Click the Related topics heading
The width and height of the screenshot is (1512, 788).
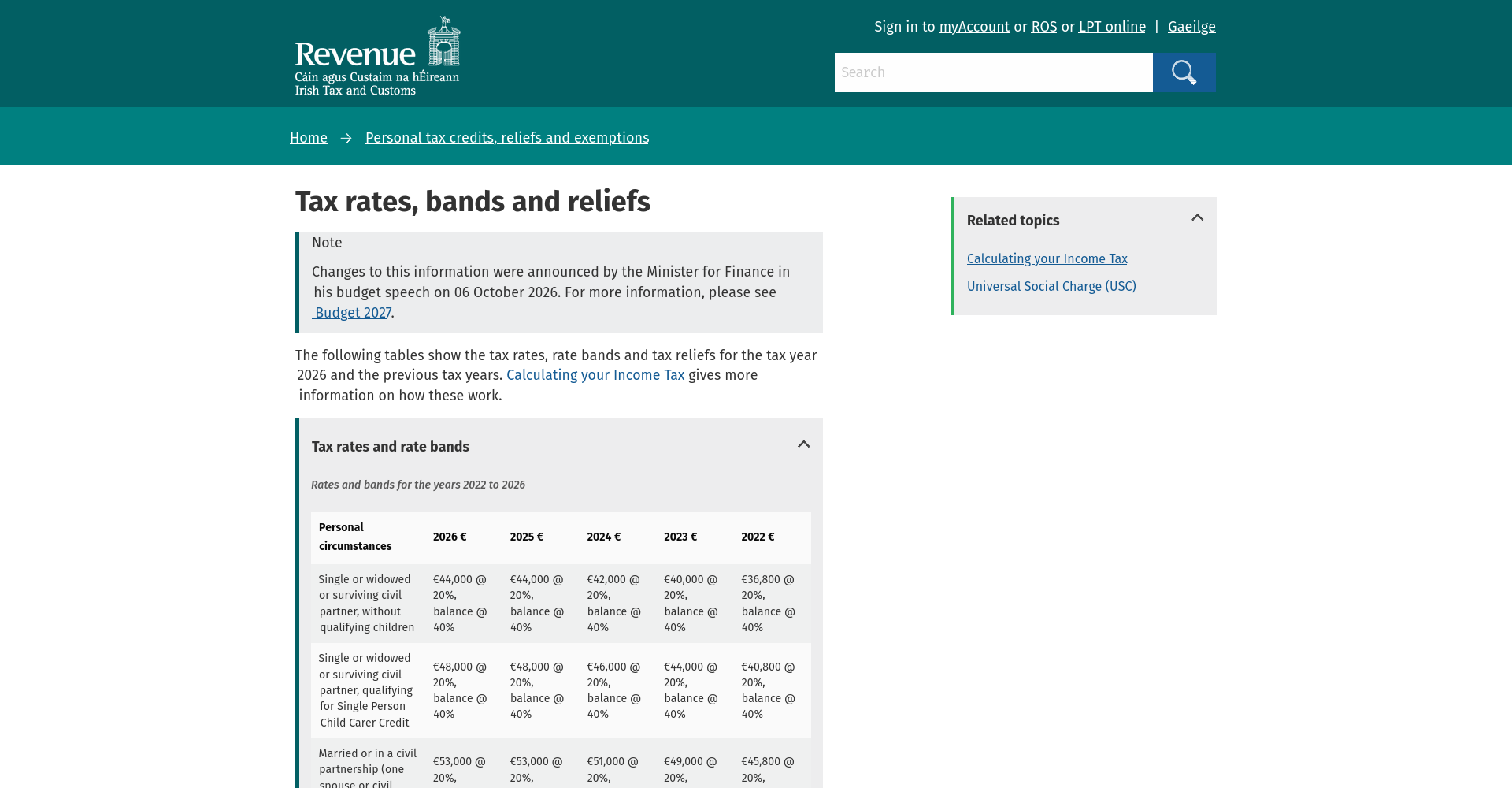[1013, 221]
